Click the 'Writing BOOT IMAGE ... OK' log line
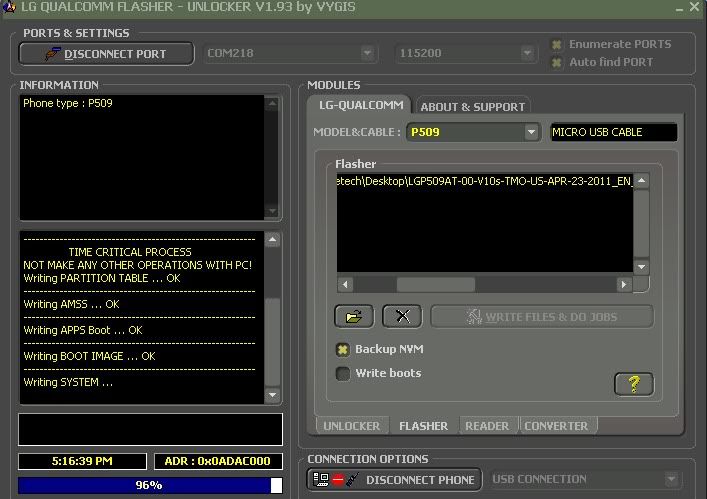The width and height of the screenshot is (707, 499). [x=89, y=356]
